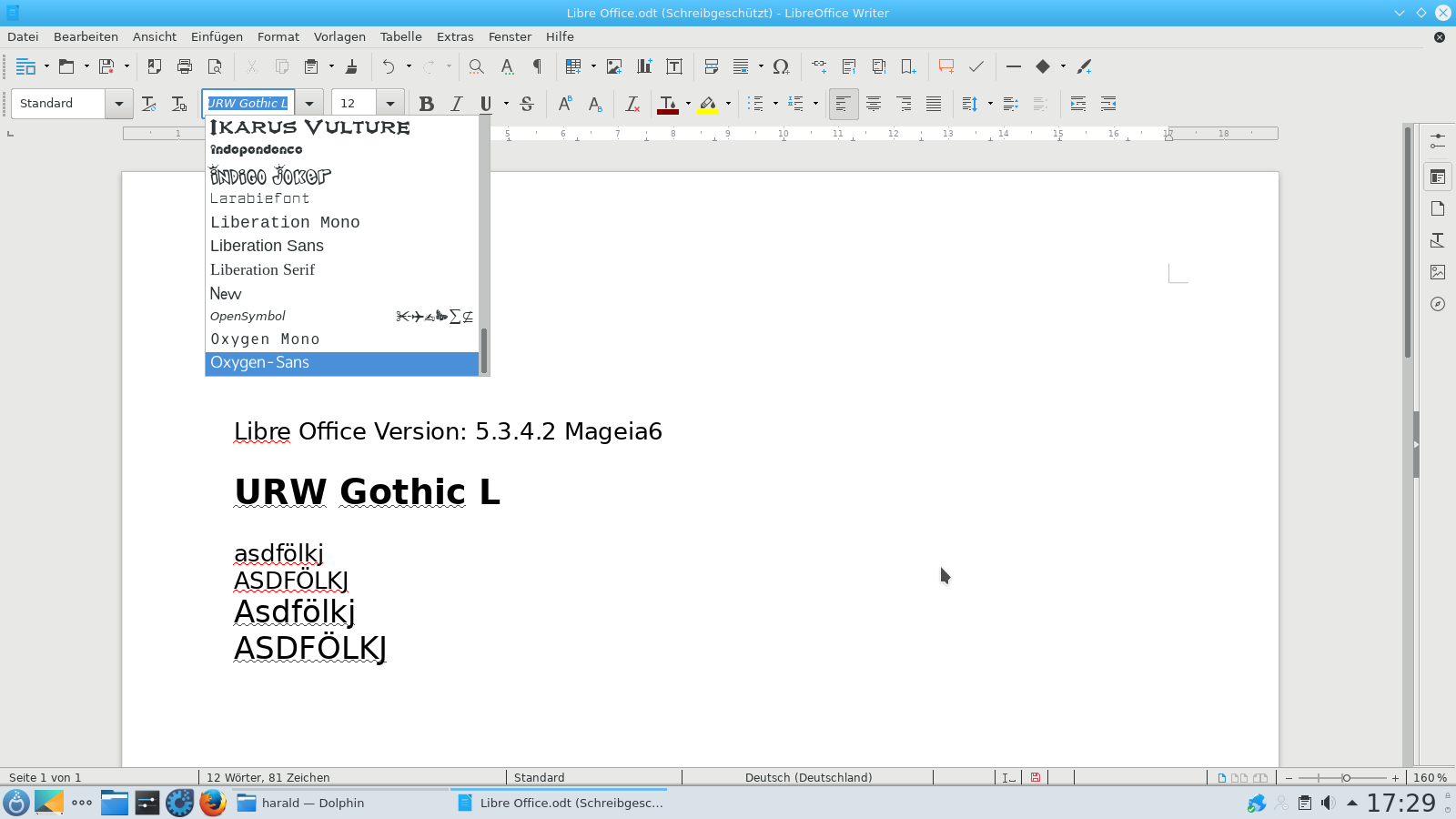The width and height of the screenshot is (1456, 819).
Task: Choose Liberation Serif from font list
Action: click(262, 269)
